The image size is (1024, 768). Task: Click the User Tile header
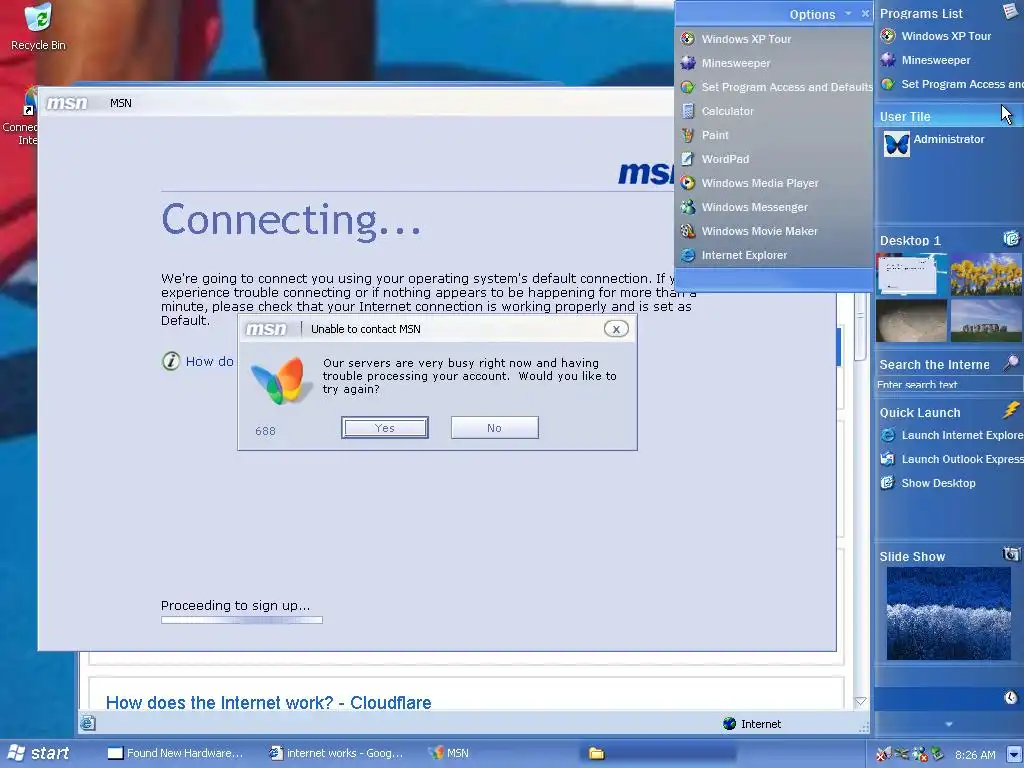click(x=949, y=116)
